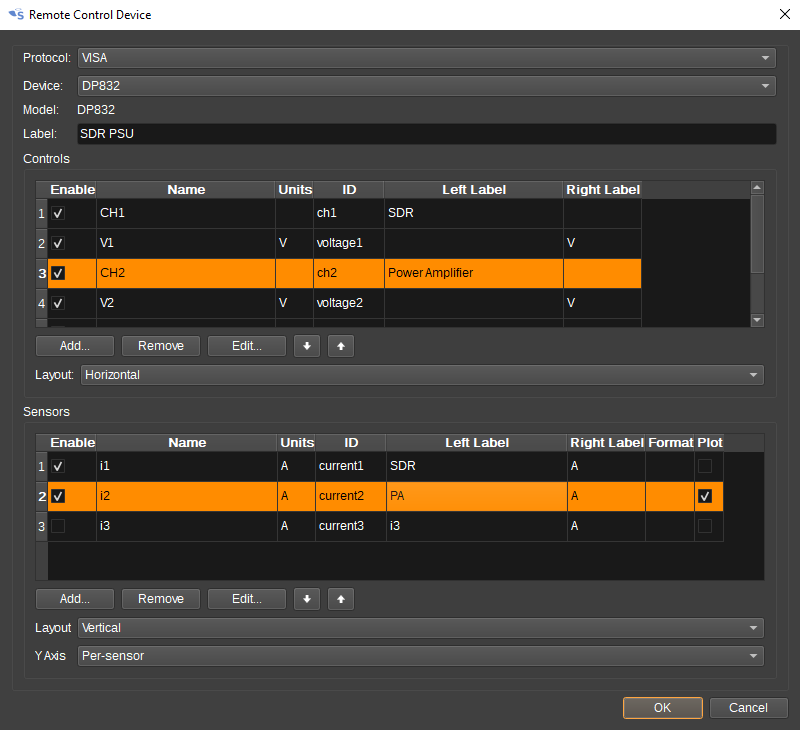Viewport: 800px width, 730px height.
Task: Change the Controls Layout from Horizontal
Action: click(x=421, y=375)
